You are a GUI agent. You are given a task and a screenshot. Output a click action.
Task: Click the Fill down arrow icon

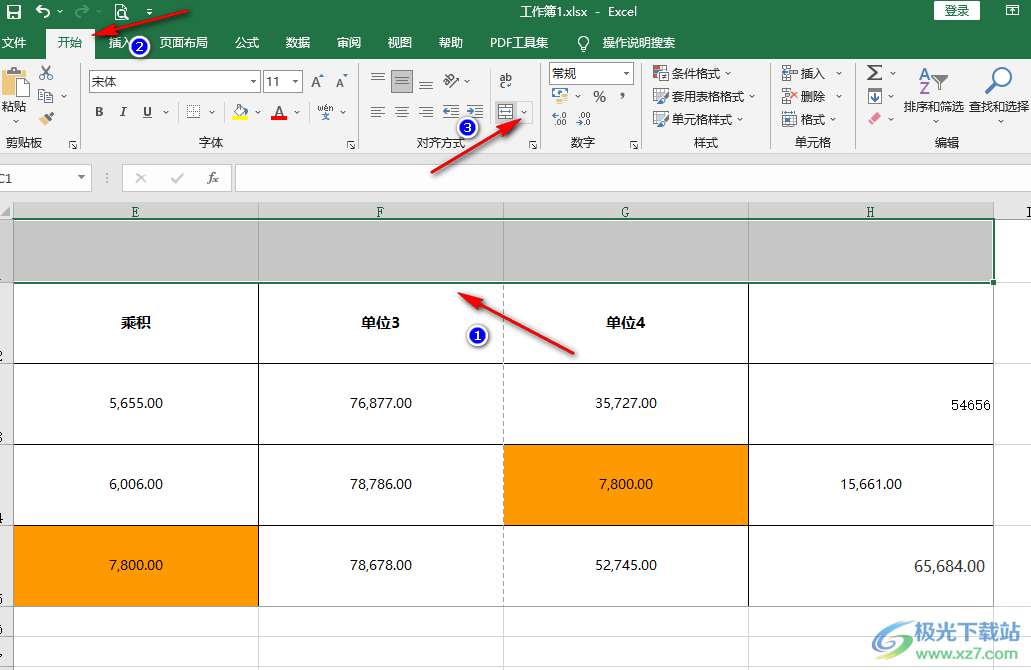click(875, 97)
